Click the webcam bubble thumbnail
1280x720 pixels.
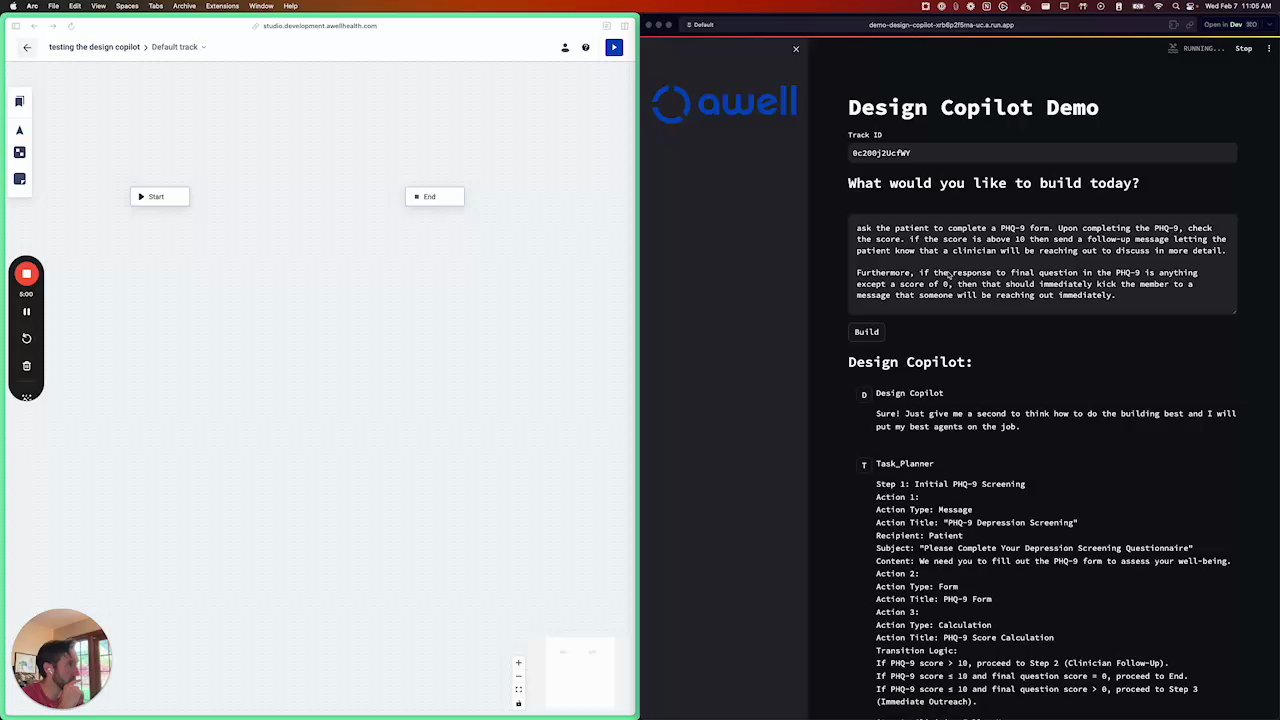pyautogui.click(x=62, y=659)
